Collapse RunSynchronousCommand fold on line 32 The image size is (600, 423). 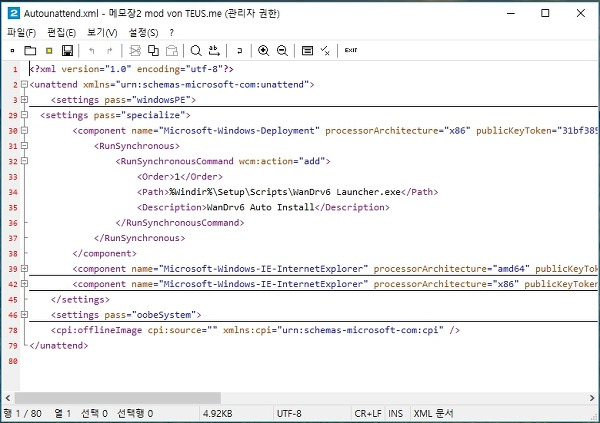coord(24,161)
